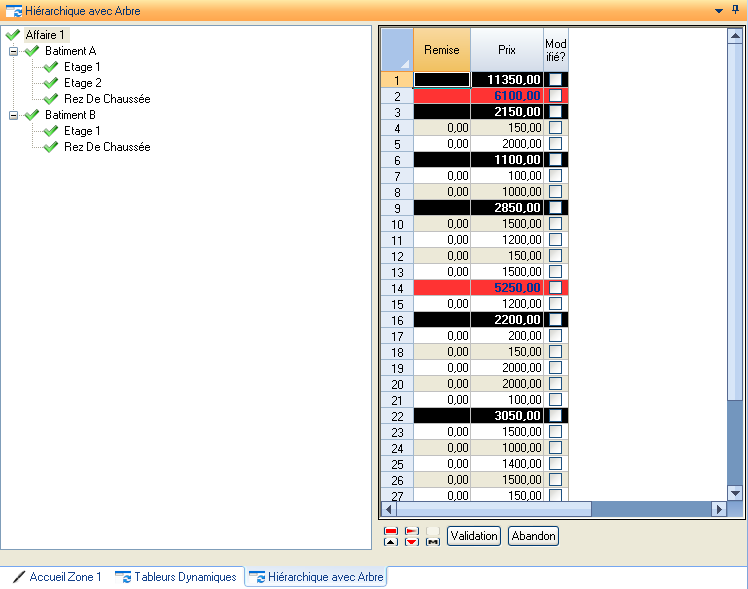Click the red flag with down-arrow icon
This screenshot has width=748, height=589.
click(x=411, y=536)
